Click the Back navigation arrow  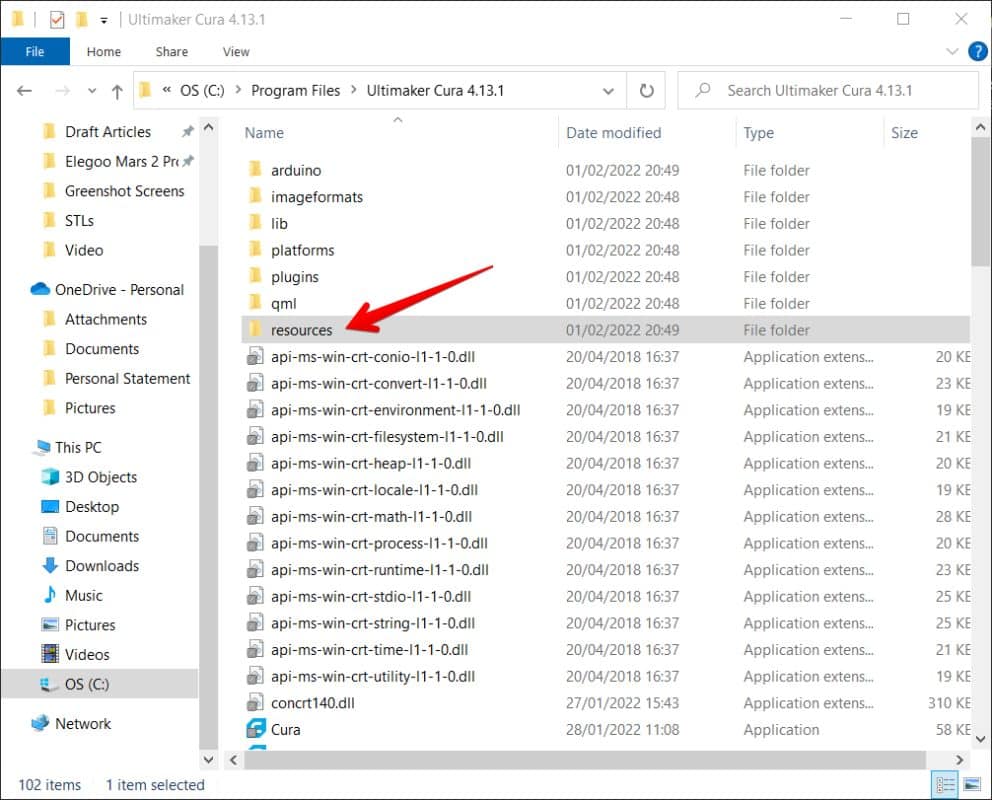coord(25,91)
